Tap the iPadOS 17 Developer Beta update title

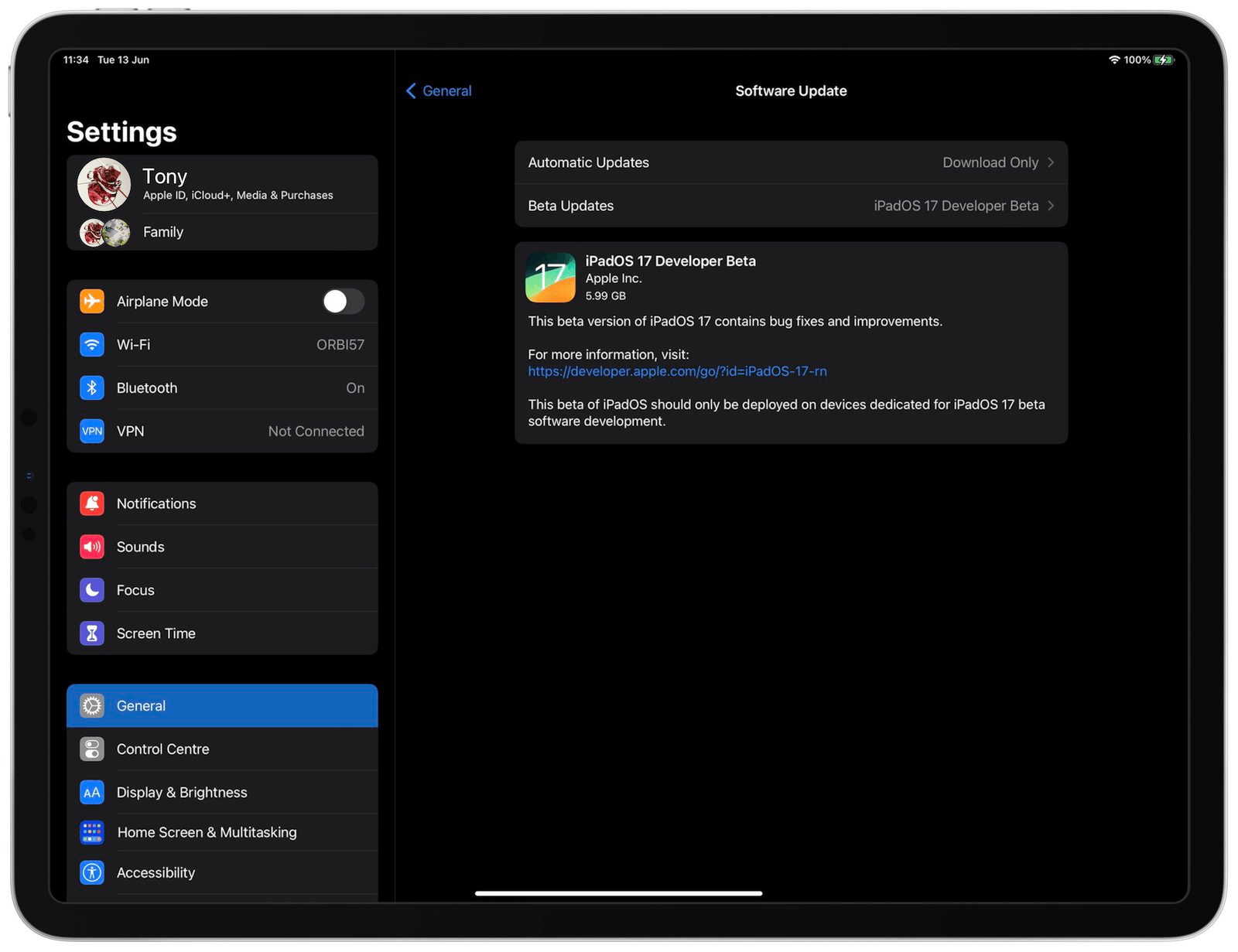coord(671,261)
